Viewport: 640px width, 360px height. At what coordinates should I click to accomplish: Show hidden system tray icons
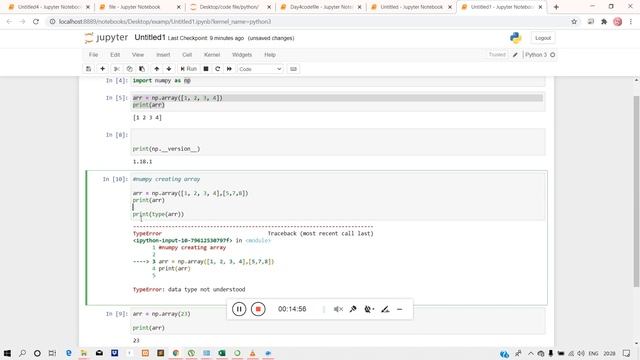[531, 353]
